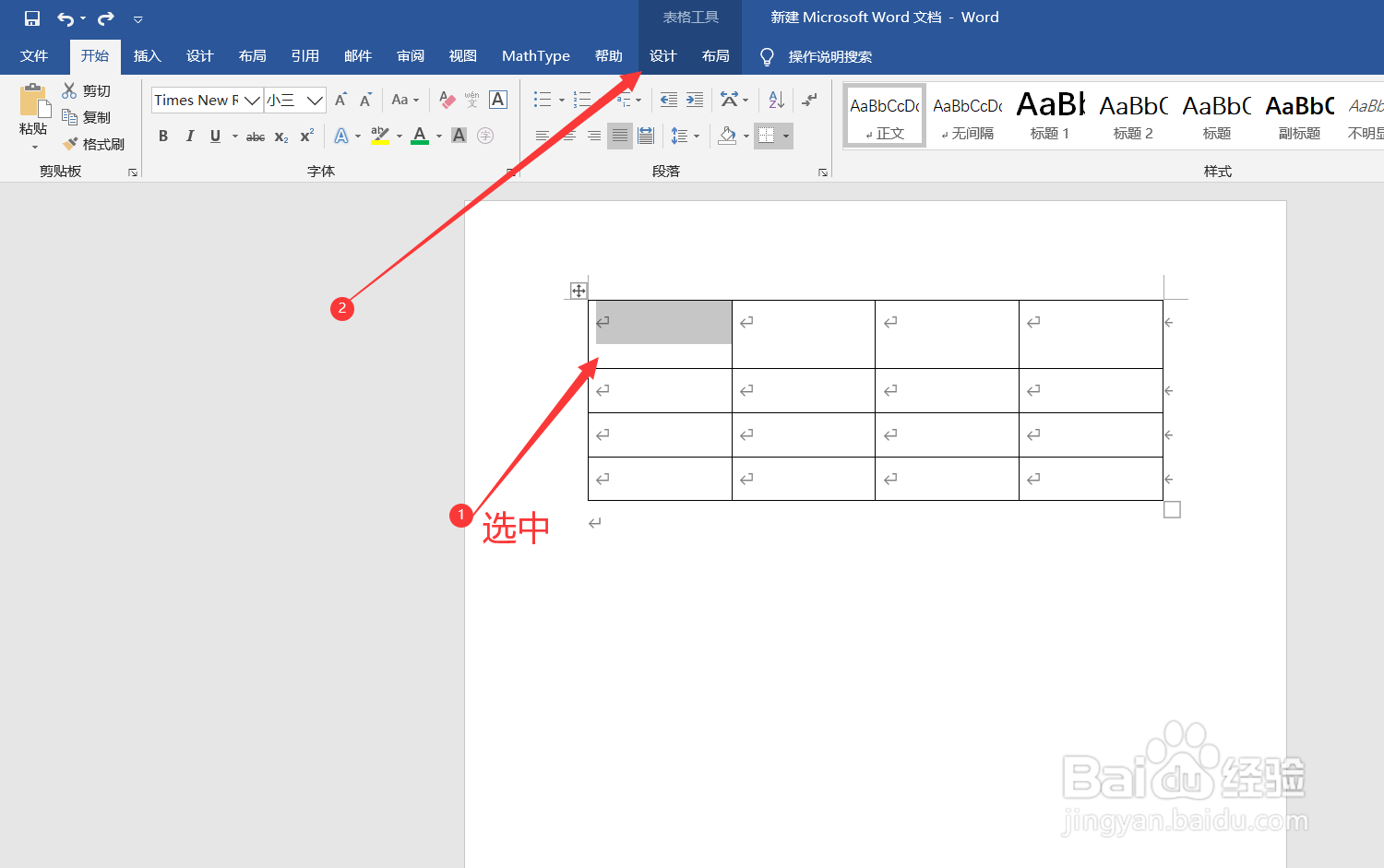Cut the selection with 剪切
This screenshot has height=868, width=1384.
click(x=86, y=90)
